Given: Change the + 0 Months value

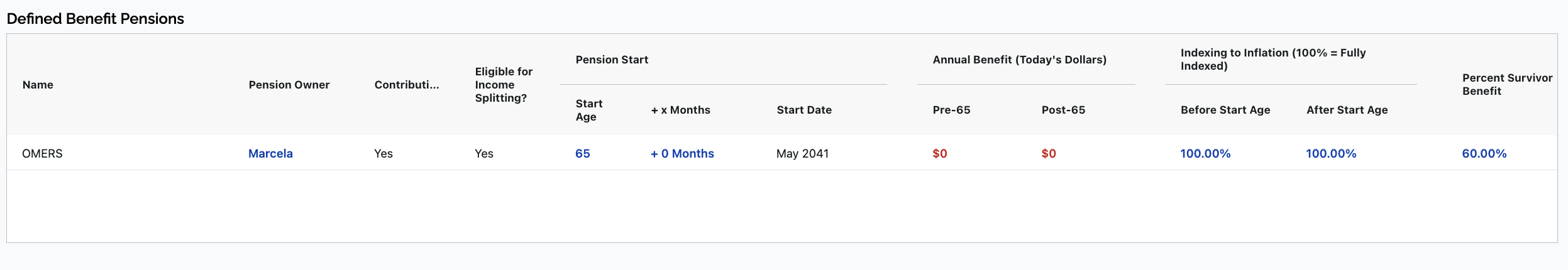Looking at the screenshot, I should click(682, 153).
